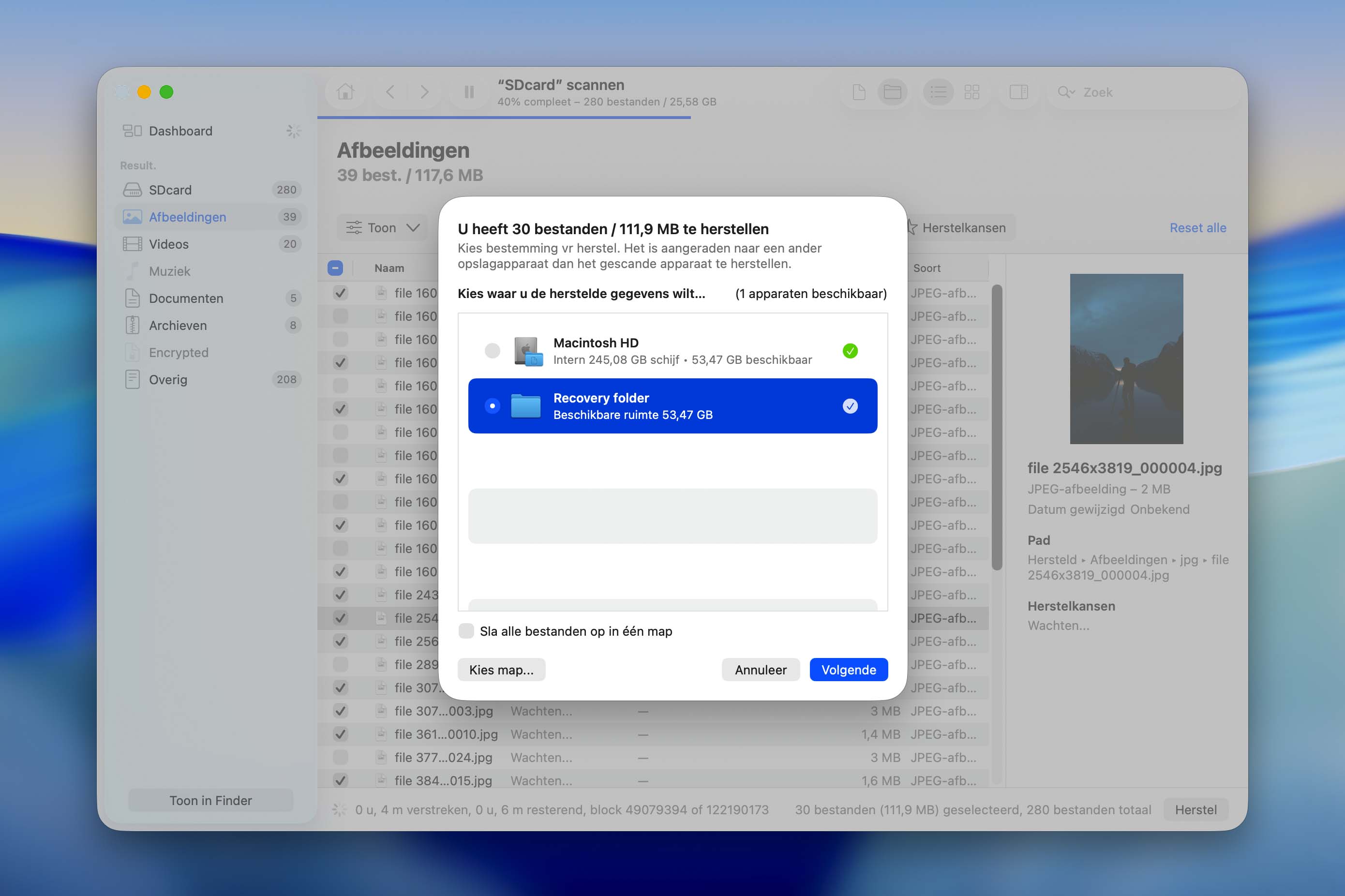The width and height of the screenshot is (1345, 896).
Task: Pause the SDcard scan
Action: tap(468, 91)
